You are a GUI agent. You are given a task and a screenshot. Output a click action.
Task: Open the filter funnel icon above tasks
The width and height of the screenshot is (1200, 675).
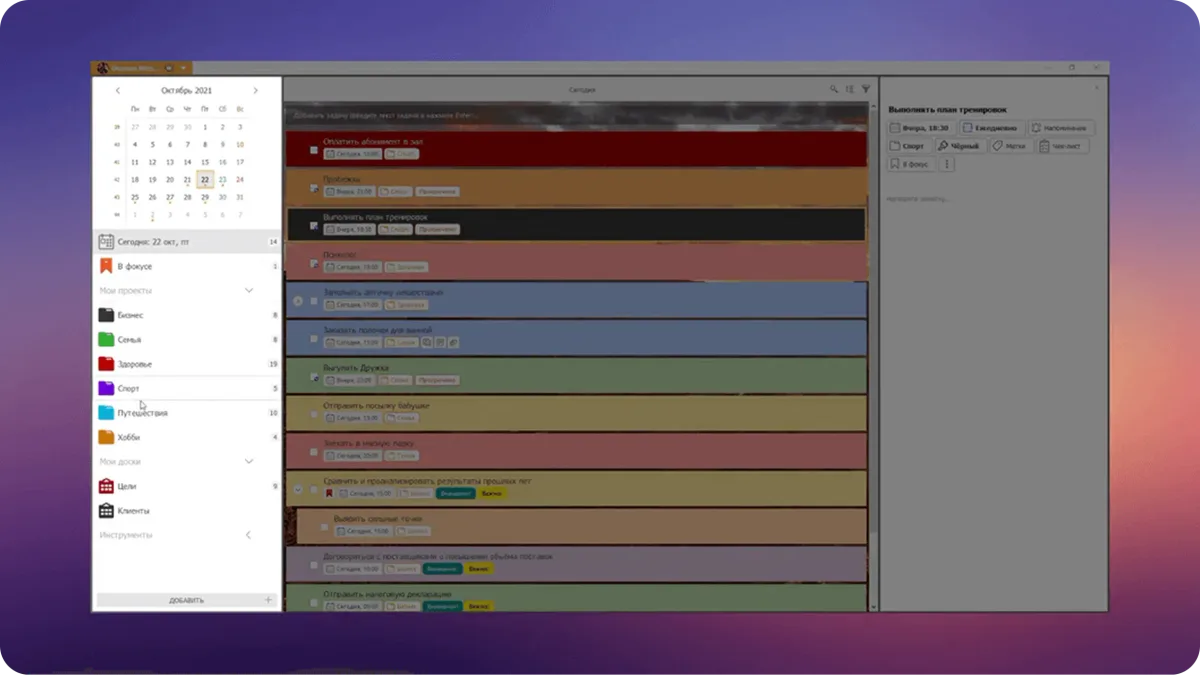pos(866,89)
